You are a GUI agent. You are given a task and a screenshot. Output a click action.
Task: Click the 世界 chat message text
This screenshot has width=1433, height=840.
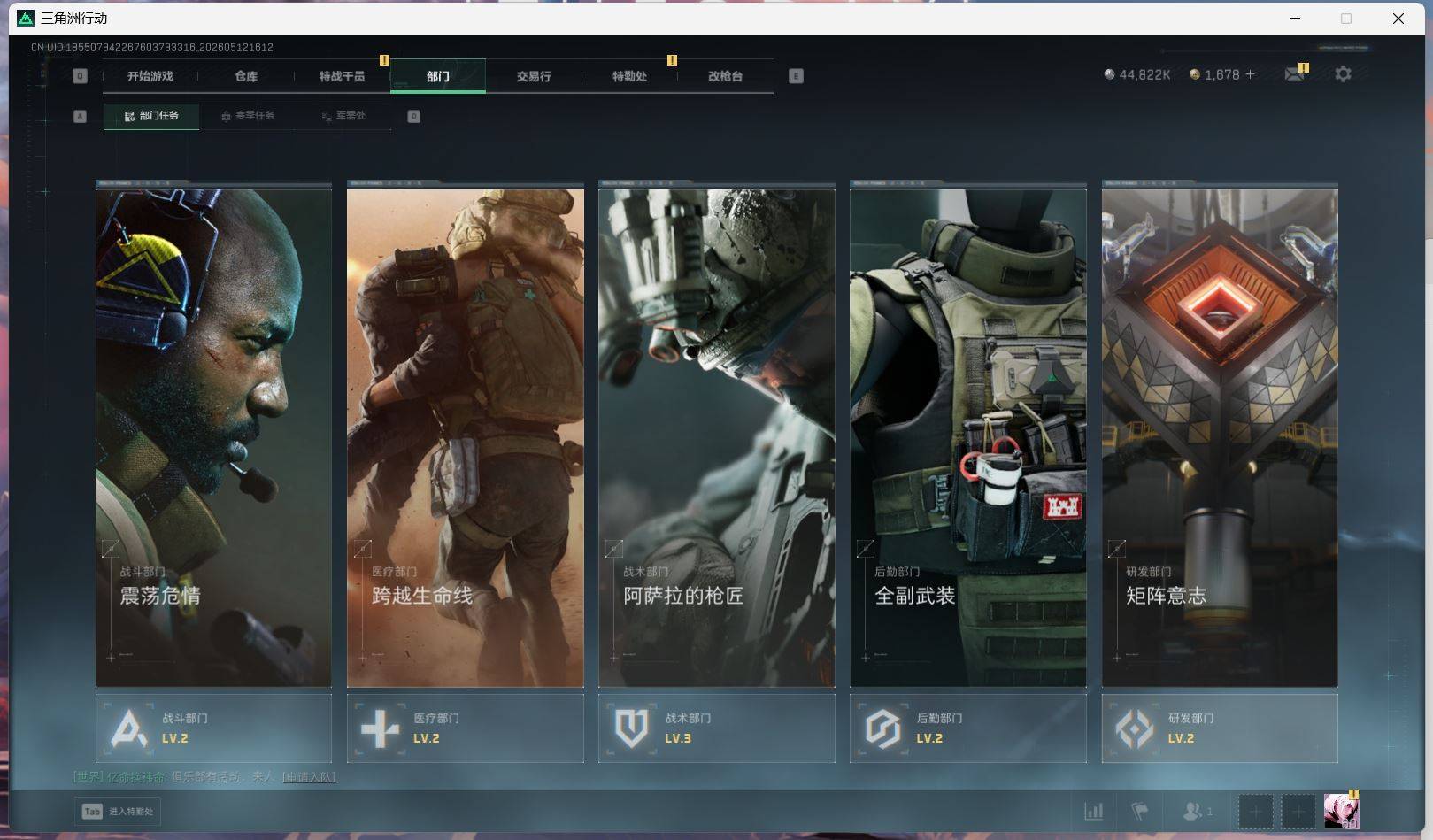coord(174,777)
